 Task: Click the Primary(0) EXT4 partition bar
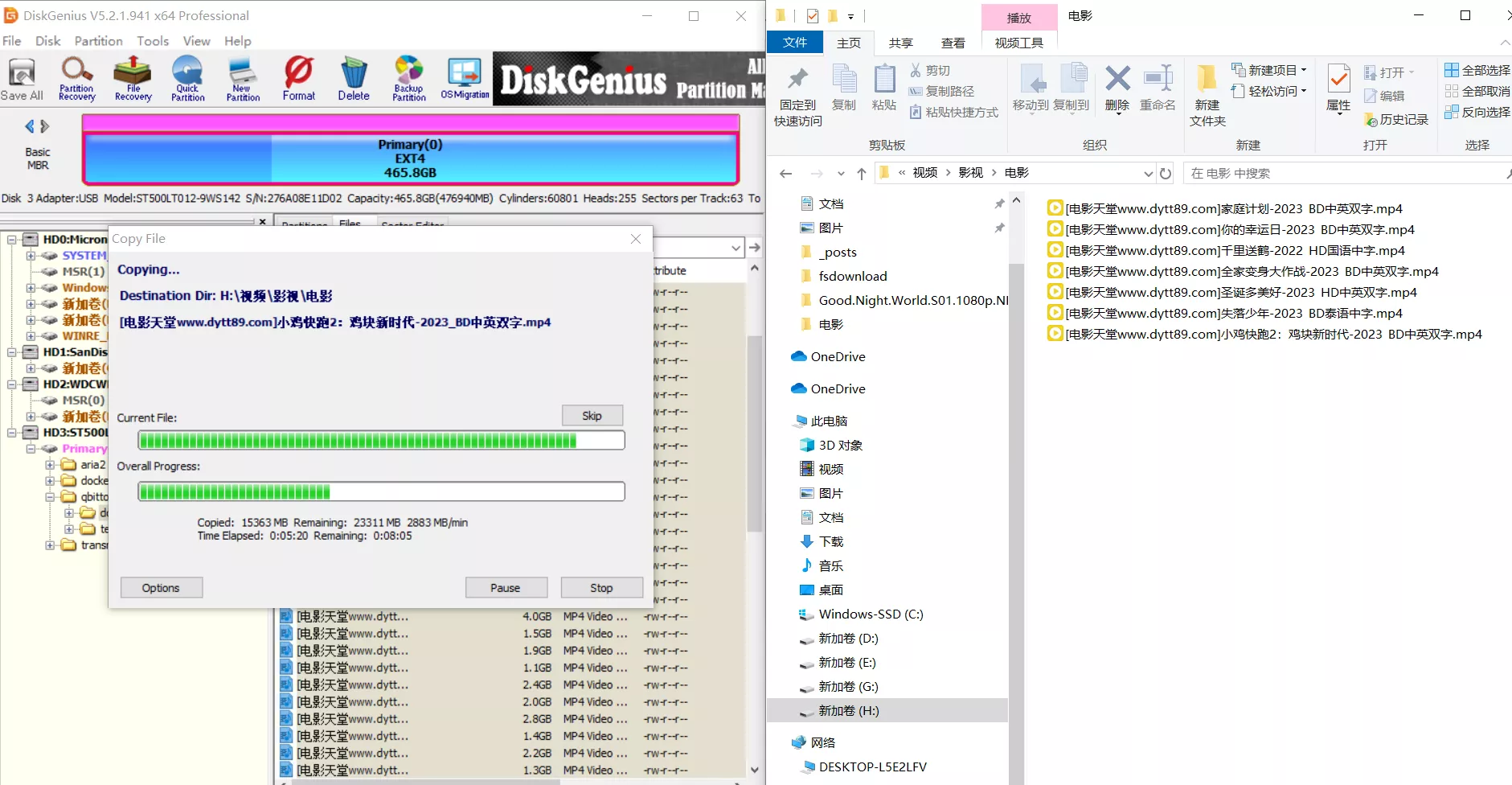pyautogui.click(x=410, y=158)
